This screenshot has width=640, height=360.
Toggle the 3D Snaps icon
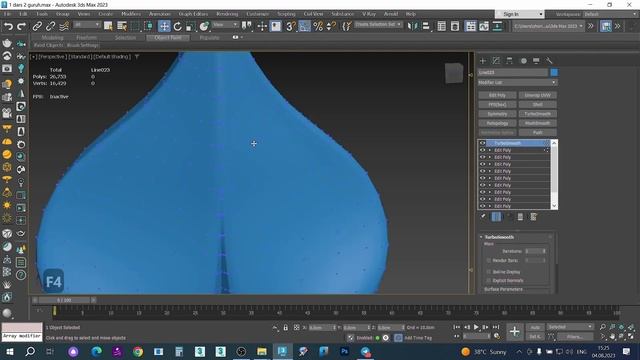coord(290,27)
